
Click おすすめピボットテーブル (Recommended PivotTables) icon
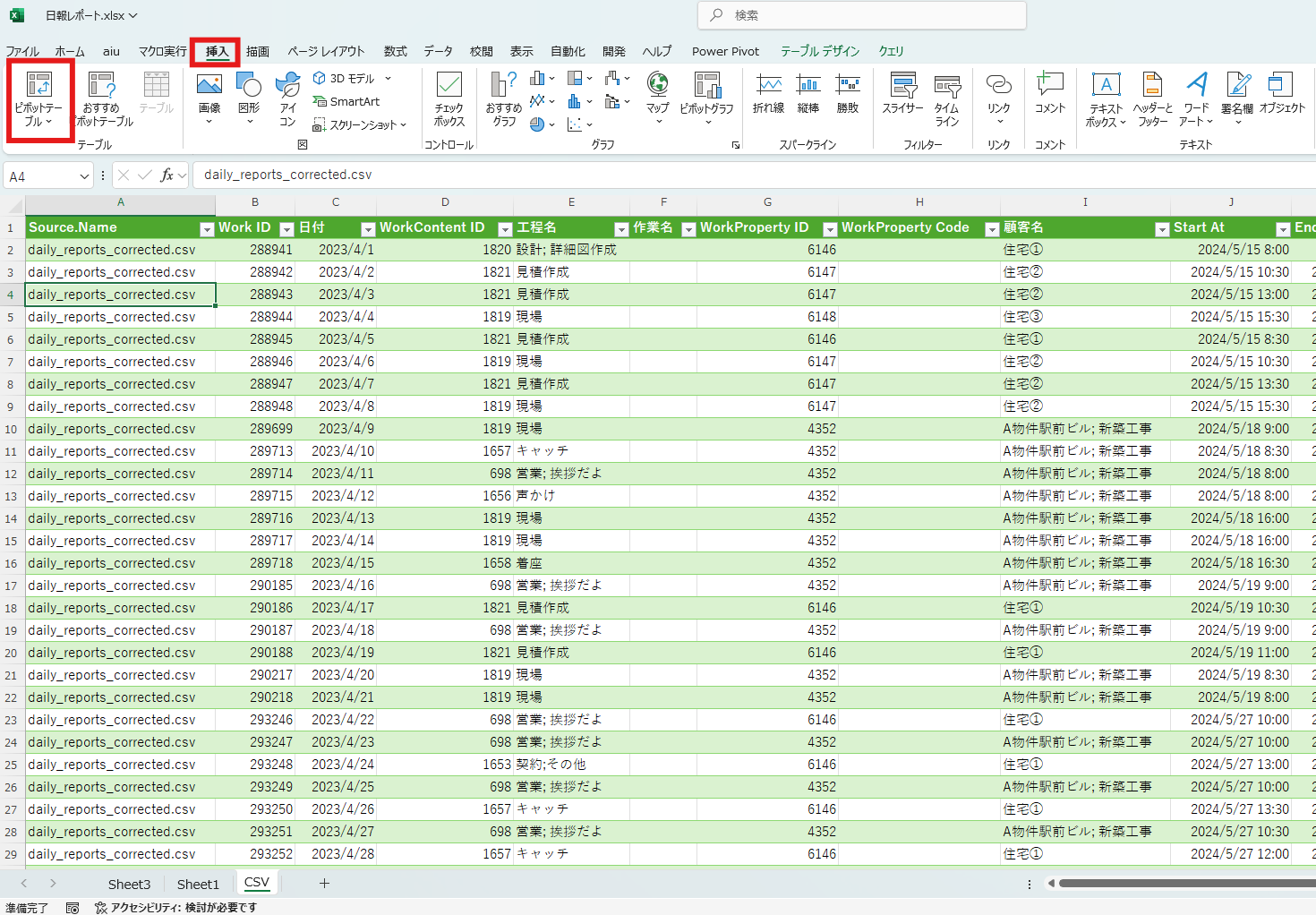point(102,99)
